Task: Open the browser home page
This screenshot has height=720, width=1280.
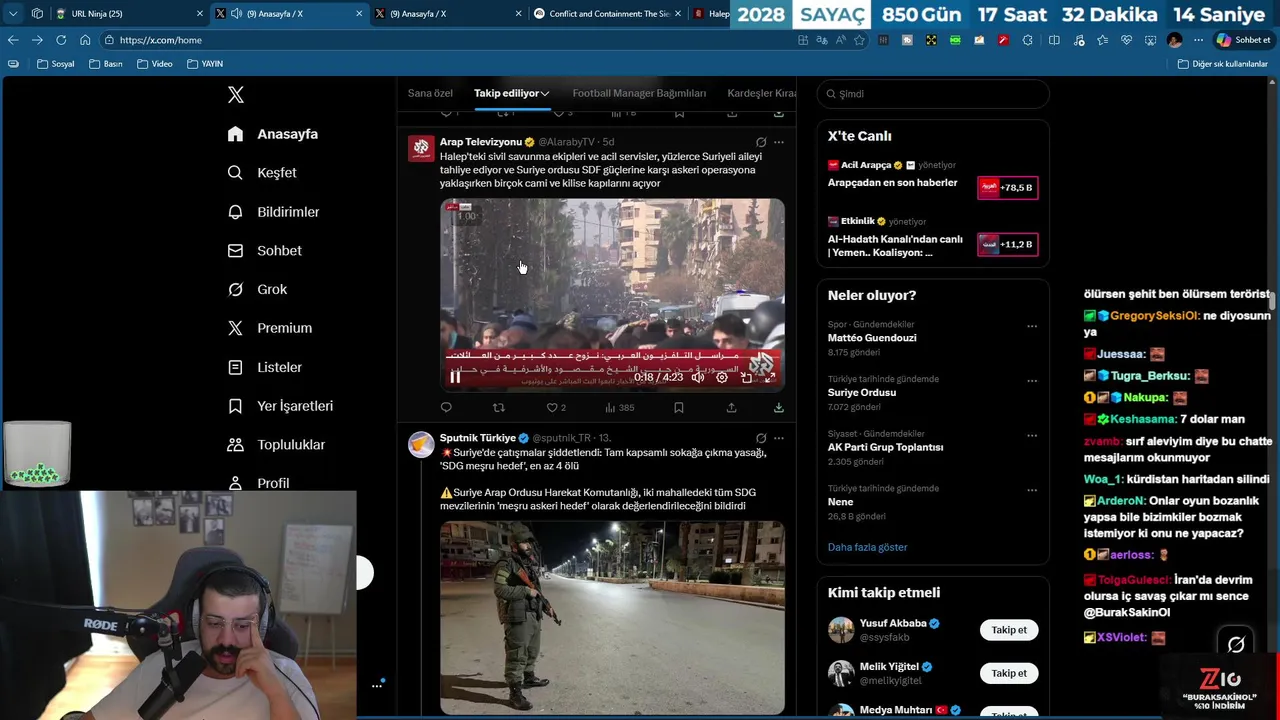Action: point(85,40)
